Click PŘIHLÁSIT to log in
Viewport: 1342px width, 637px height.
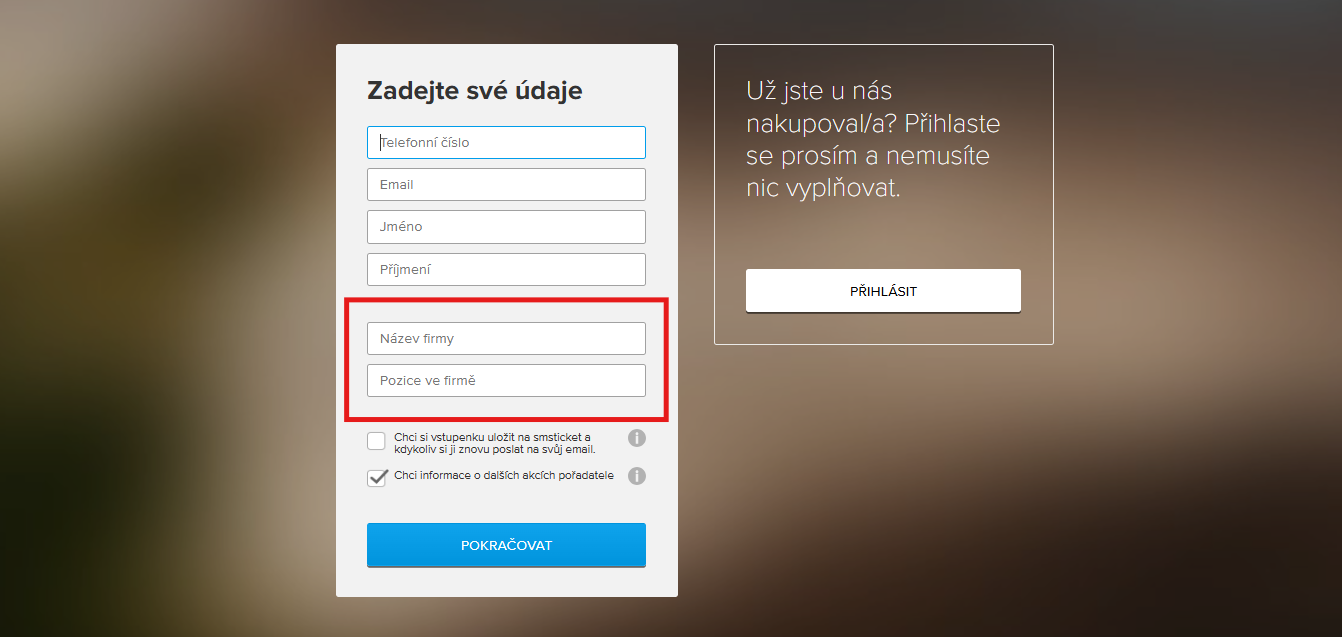882,290
